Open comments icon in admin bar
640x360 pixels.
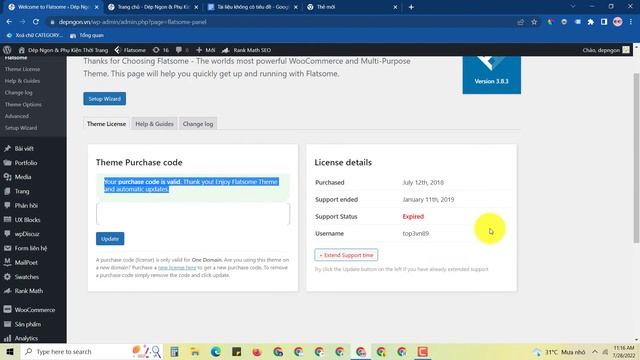point(182,50)
